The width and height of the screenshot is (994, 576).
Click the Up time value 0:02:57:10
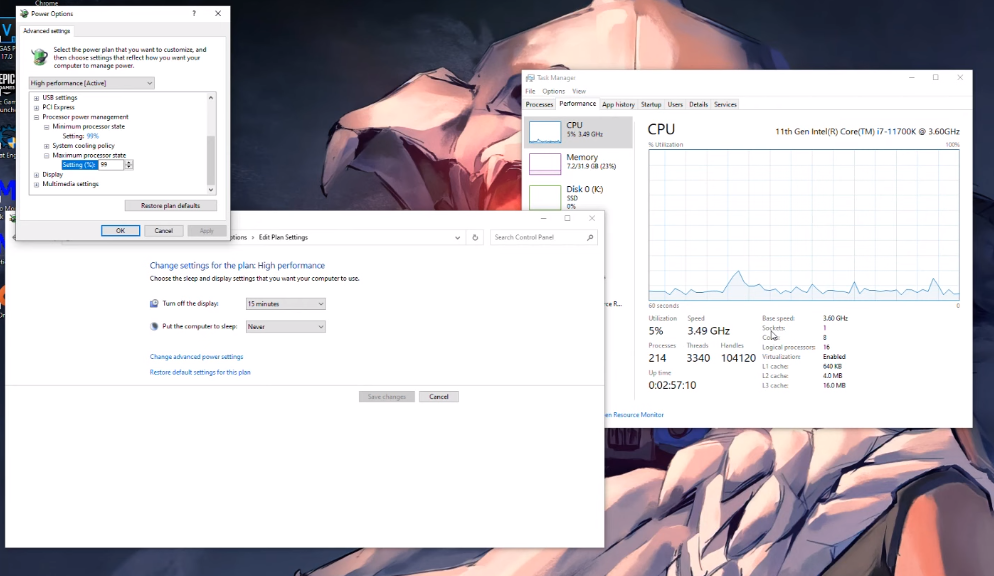click(672, 385)
